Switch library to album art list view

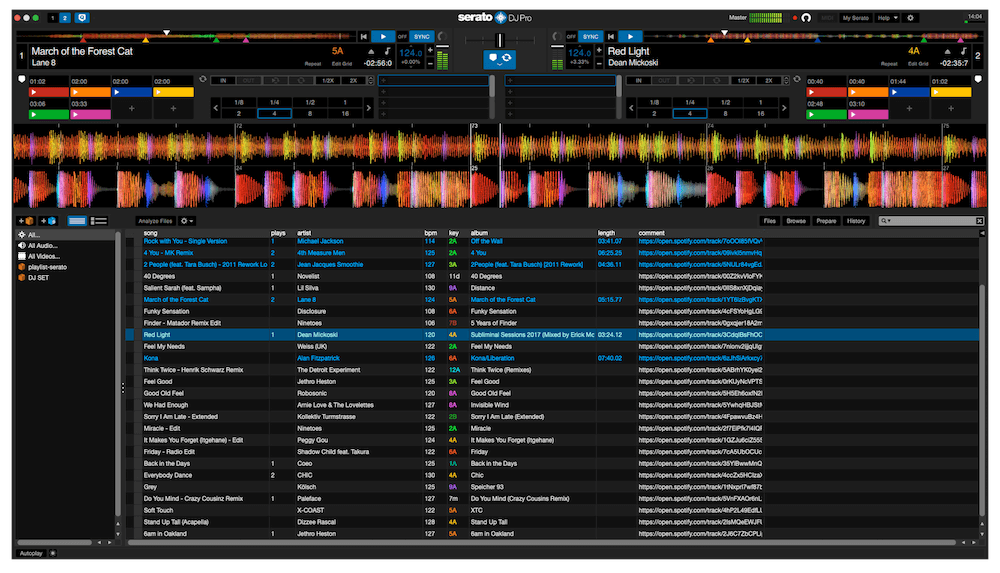(x=99, y=221)
